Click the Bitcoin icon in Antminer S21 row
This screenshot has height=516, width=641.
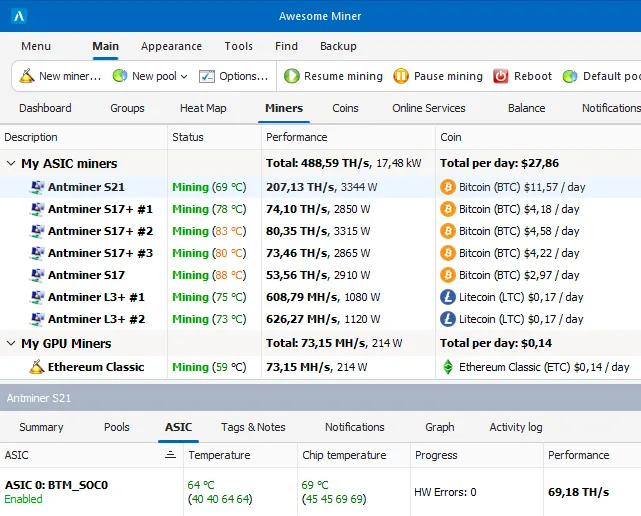coord(447,187)
